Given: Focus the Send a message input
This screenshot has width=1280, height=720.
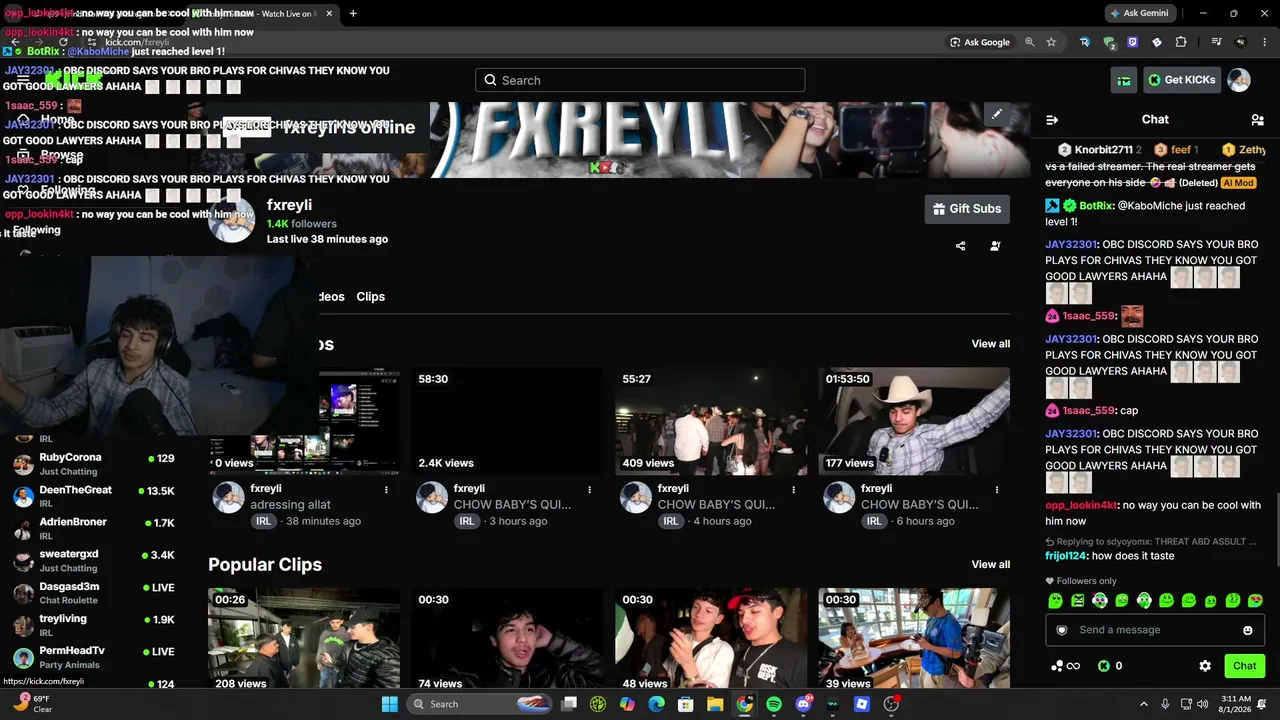Looking at the screenshot, I should tap(1155, 630).
